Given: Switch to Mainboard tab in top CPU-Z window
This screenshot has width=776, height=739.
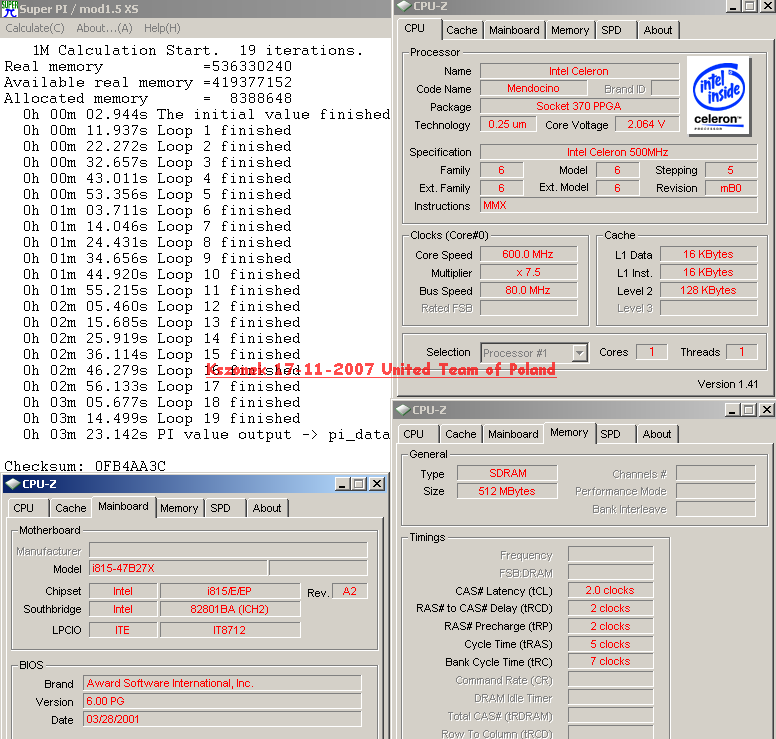Looking at the screenshot, I should (514, 30).
